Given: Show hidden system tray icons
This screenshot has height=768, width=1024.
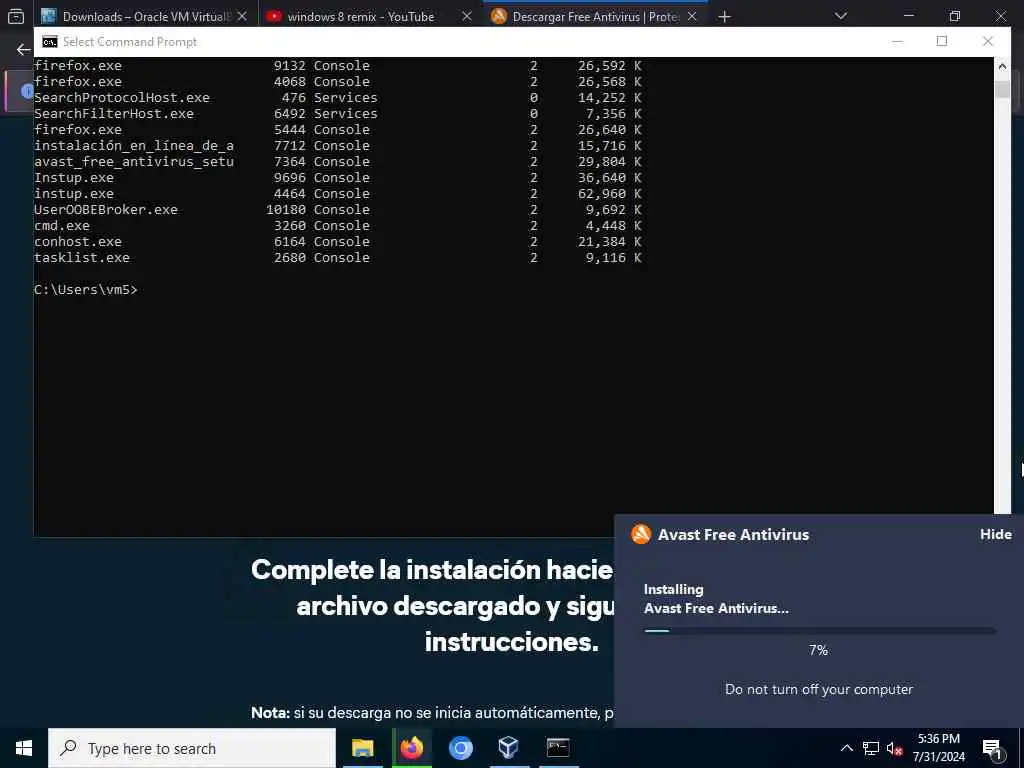Looking at the screenshot, I should coord(846,748).
